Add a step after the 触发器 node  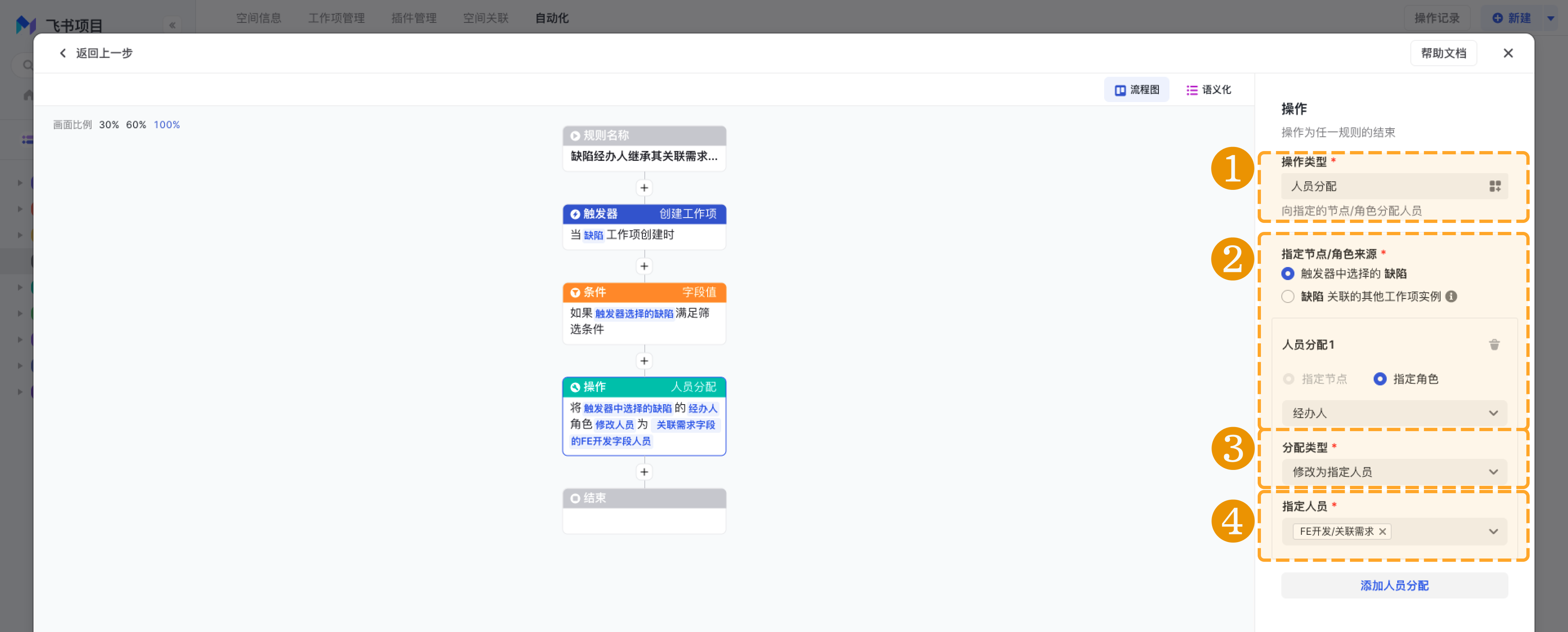coord(644,266)
